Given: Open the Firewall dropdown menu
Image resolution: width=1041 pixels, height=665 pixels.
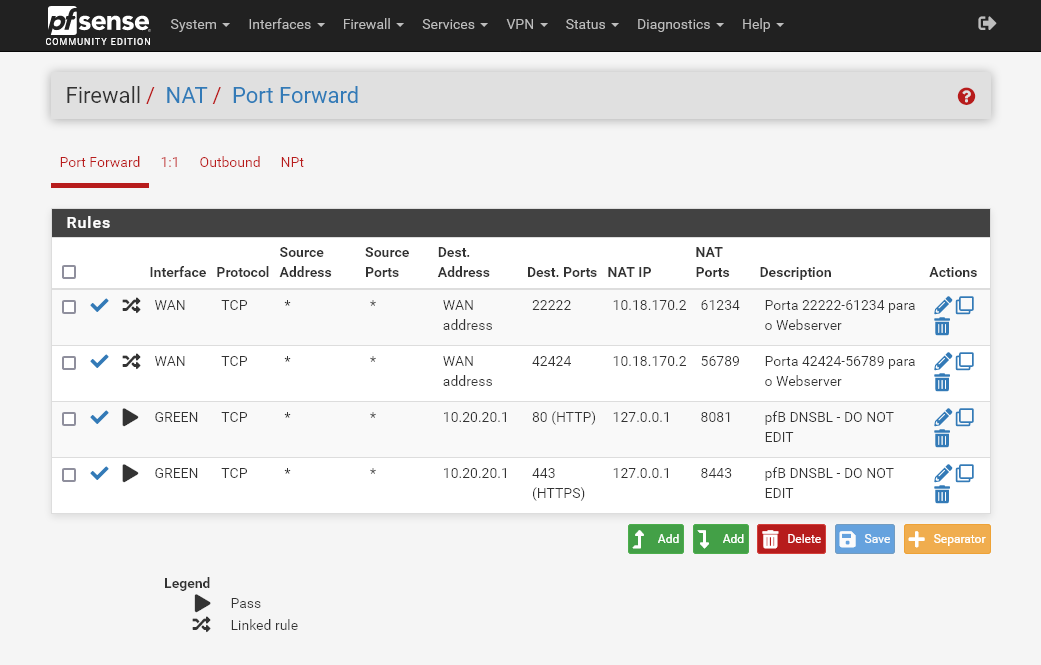Looking at the screenshot, I should pyautogui.click(x=373, y=24).
